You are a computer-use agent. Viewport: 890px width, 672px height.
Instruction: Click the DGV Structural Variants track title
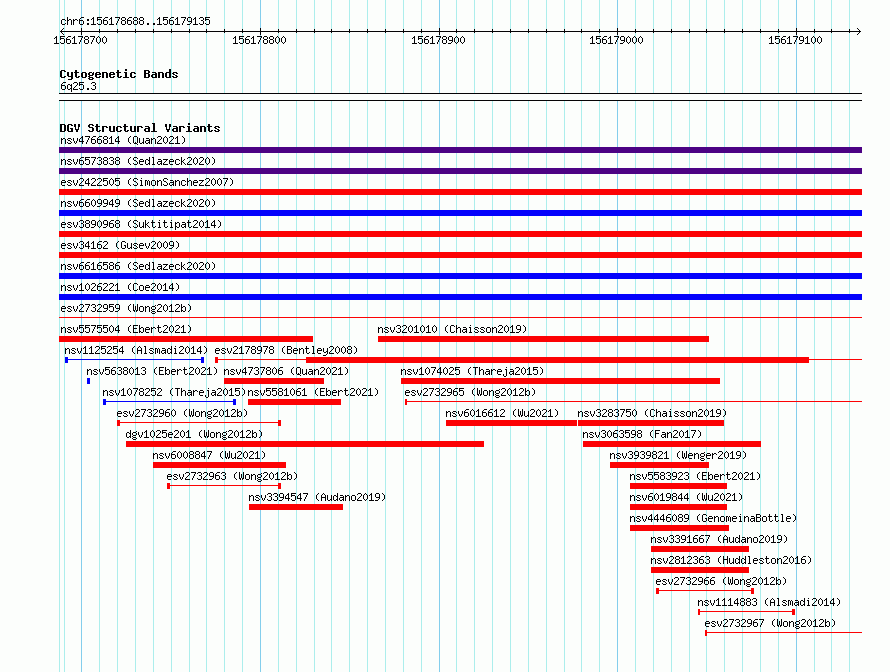[x=140, y=128]
